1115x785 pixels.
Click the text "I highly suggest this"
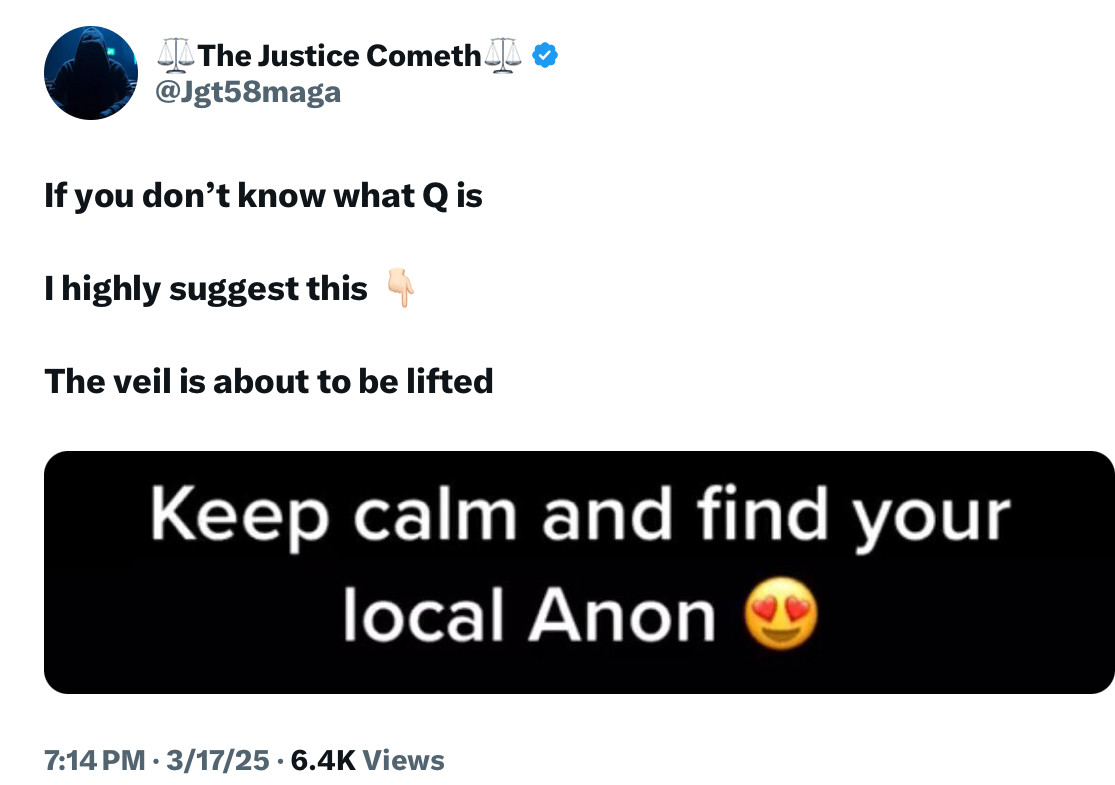click(x=206, y=289)
